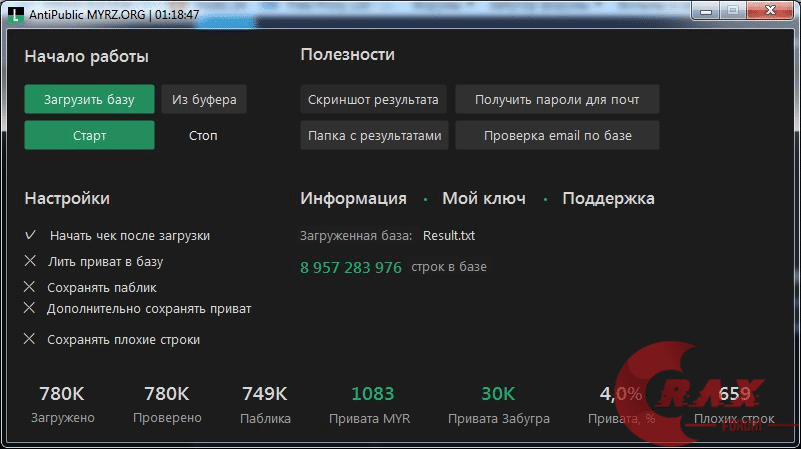Click the loaded file name Result.txt

[x=449, y=235]
